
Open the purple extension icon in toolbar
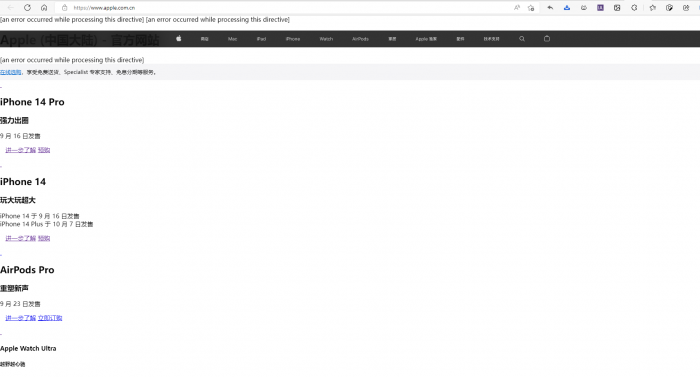coord(600,8)
